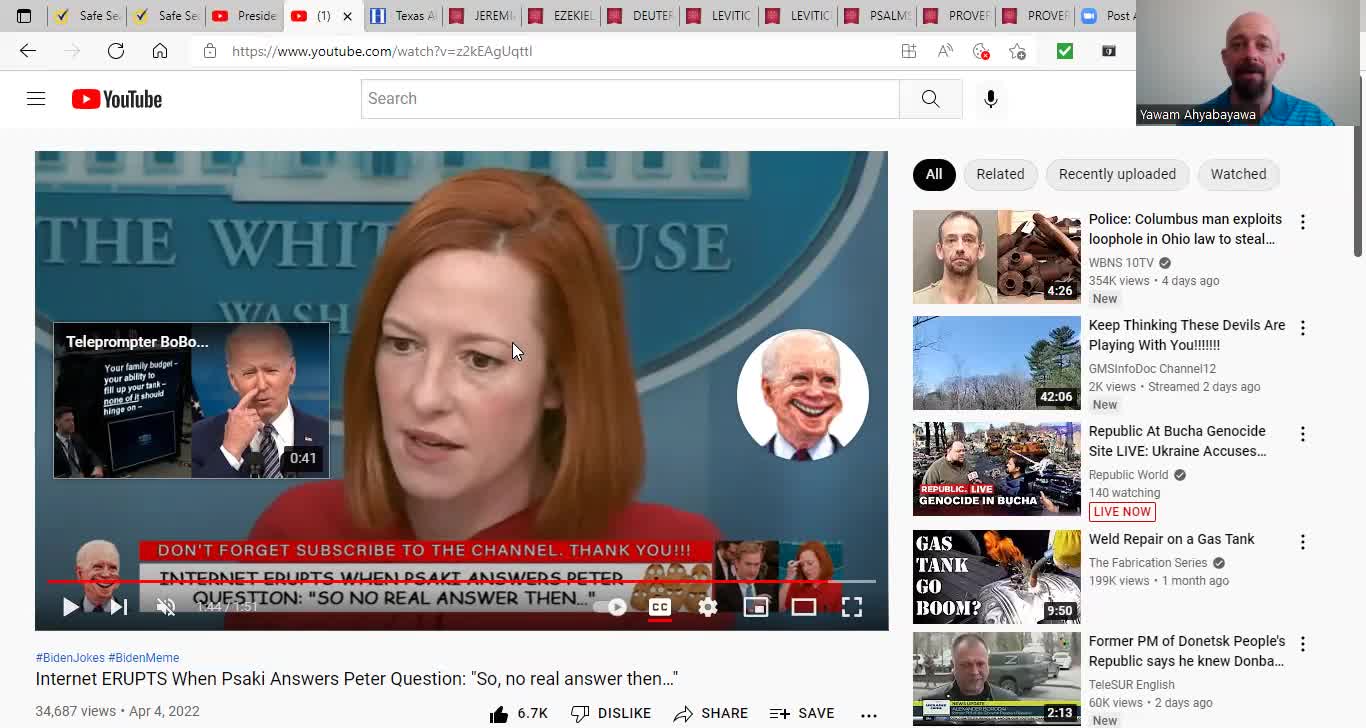The height and width of the screenshot is (728, 1366).
Task: Click in the YouTube search field
Action: [x=630, y=99]
